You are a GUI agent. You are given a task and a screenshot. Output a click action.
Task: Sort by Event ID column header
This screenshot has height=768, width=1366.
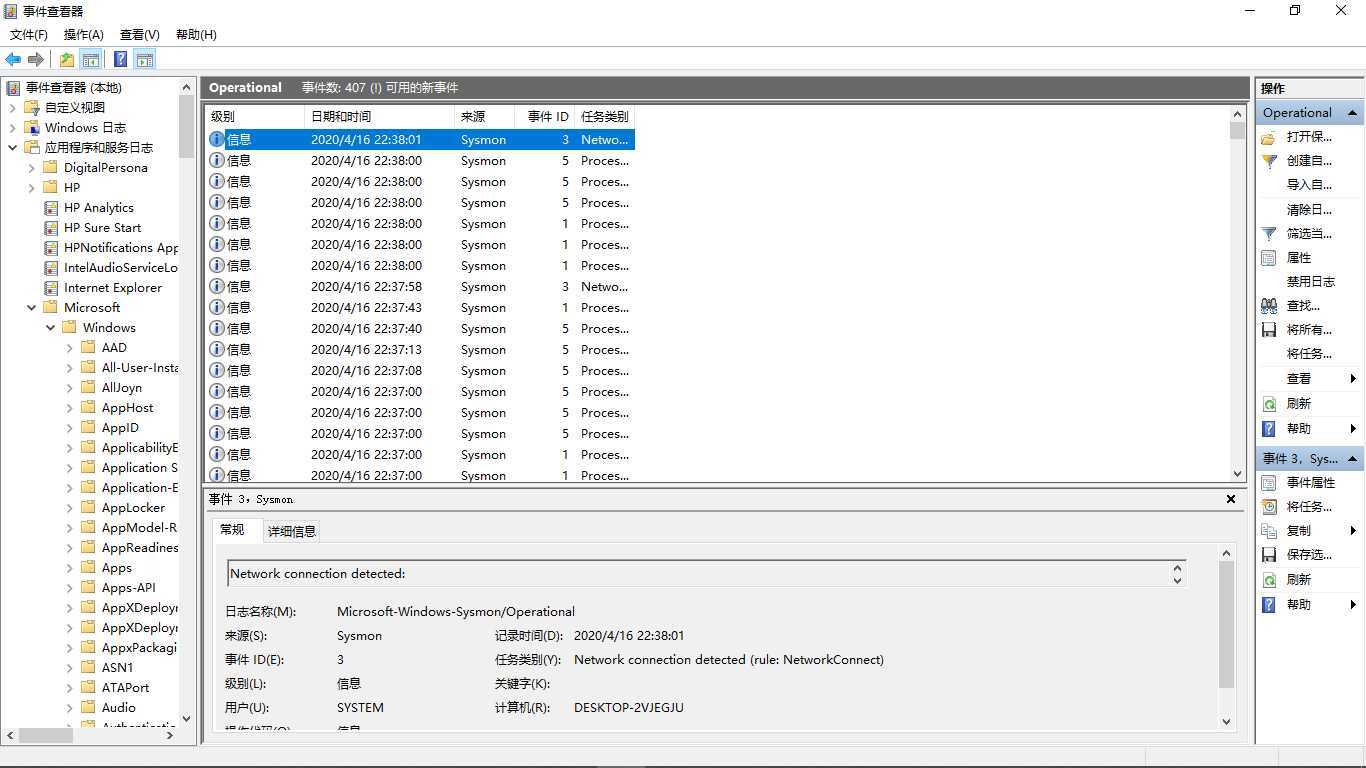click(544, 117)
